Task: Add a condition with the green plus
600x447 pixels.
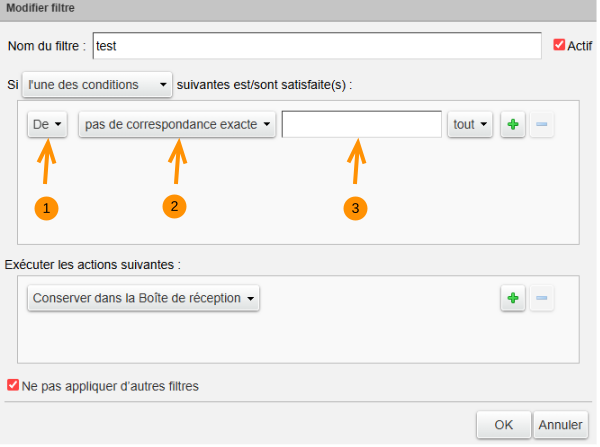Action: tap(512, 125)
